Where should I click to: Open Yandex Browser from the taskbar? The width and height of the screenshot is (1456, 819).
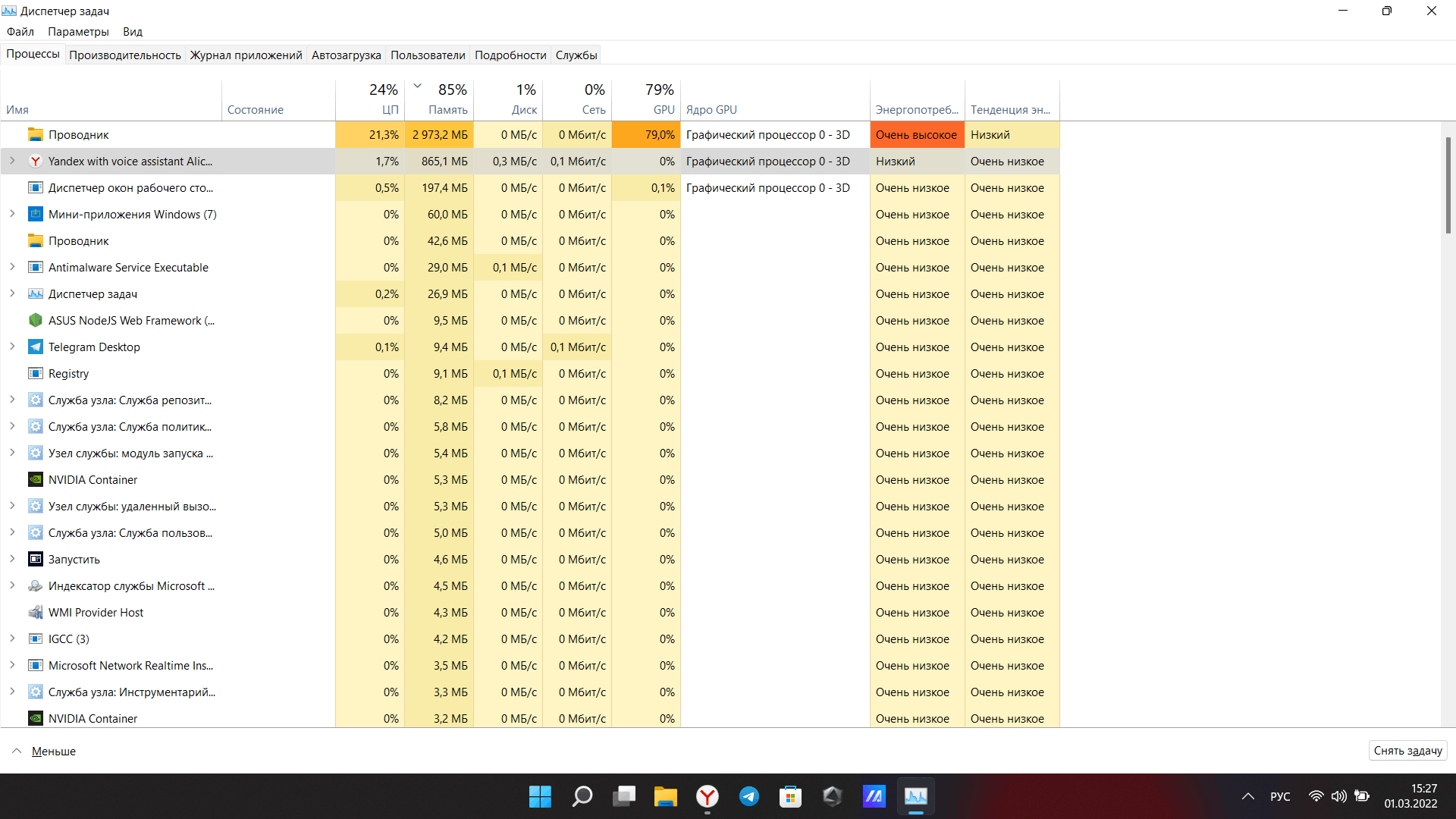708,796
